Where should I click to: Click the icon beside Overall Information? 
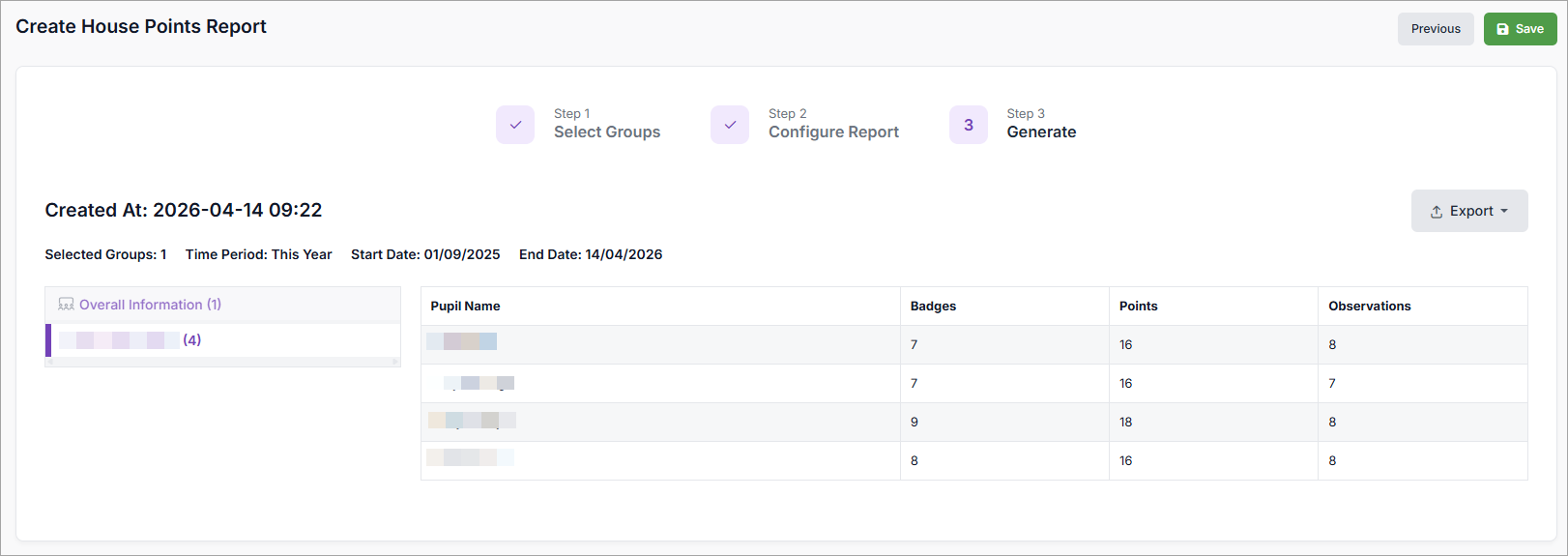pyautogui.click(x=66, y=305)
